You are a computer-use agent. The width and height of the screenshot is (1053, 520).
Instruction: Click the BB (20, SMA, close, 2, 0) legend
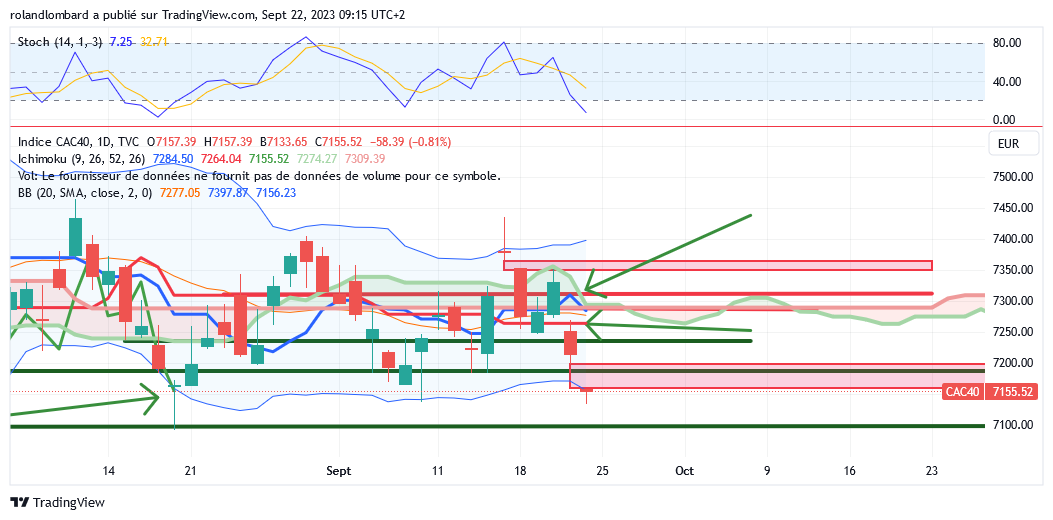(86, 193)
